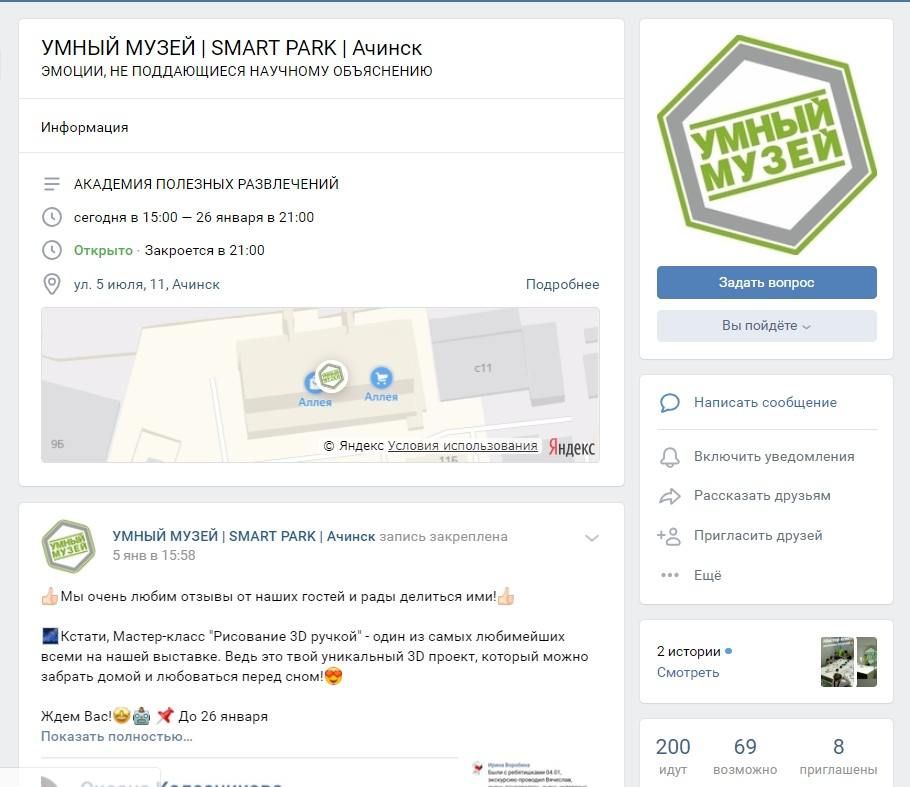This screenshot has height=787, width=910.
Task: Open the Вы пойдёте dropdown
Action: point(766,326)
